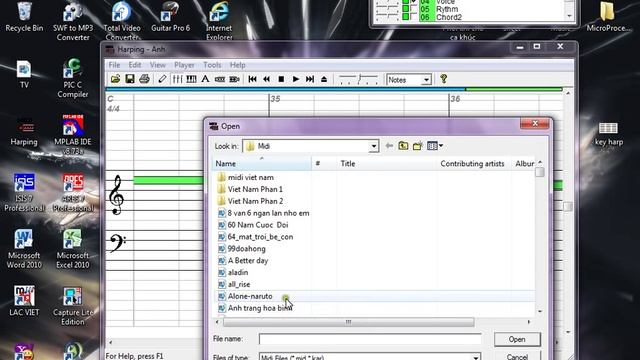640x360 pixels.
Task: Select the Viet Nam Phan 2 folder
Action: (x=255, y=201)
